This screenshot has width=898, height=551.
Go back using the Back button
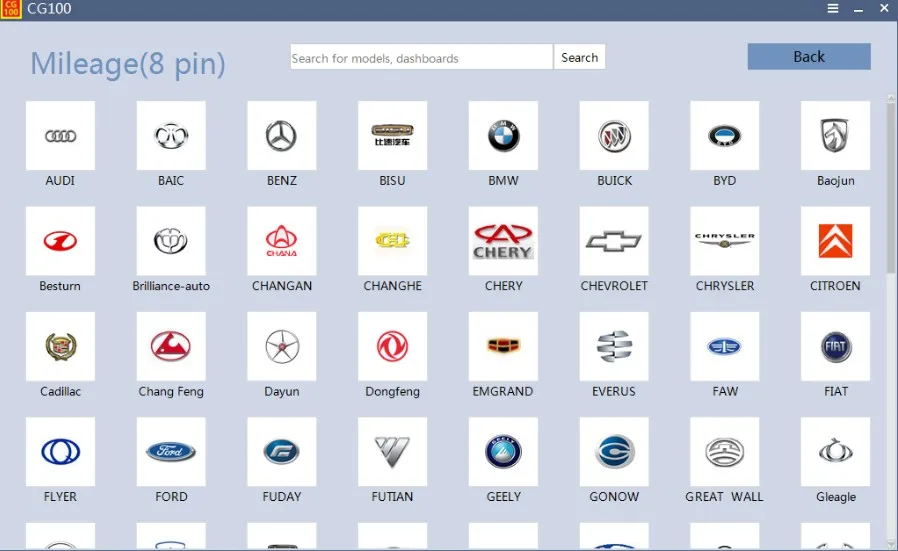pyautogui.click(x=809, y=57)
